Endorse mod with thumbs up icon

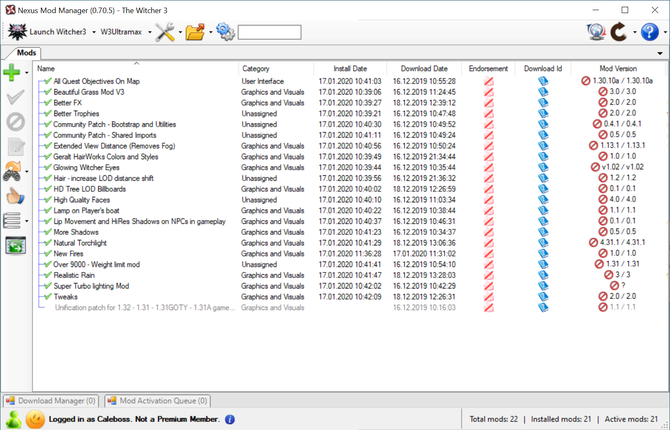[x=15, y=196]
